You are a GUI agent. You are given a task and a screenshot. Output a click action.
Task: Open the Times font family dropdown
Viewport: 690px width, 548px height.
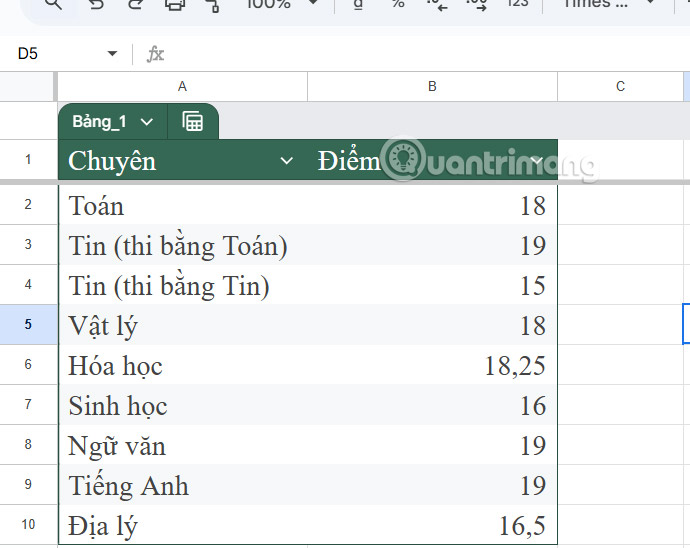tap(609, 4)
